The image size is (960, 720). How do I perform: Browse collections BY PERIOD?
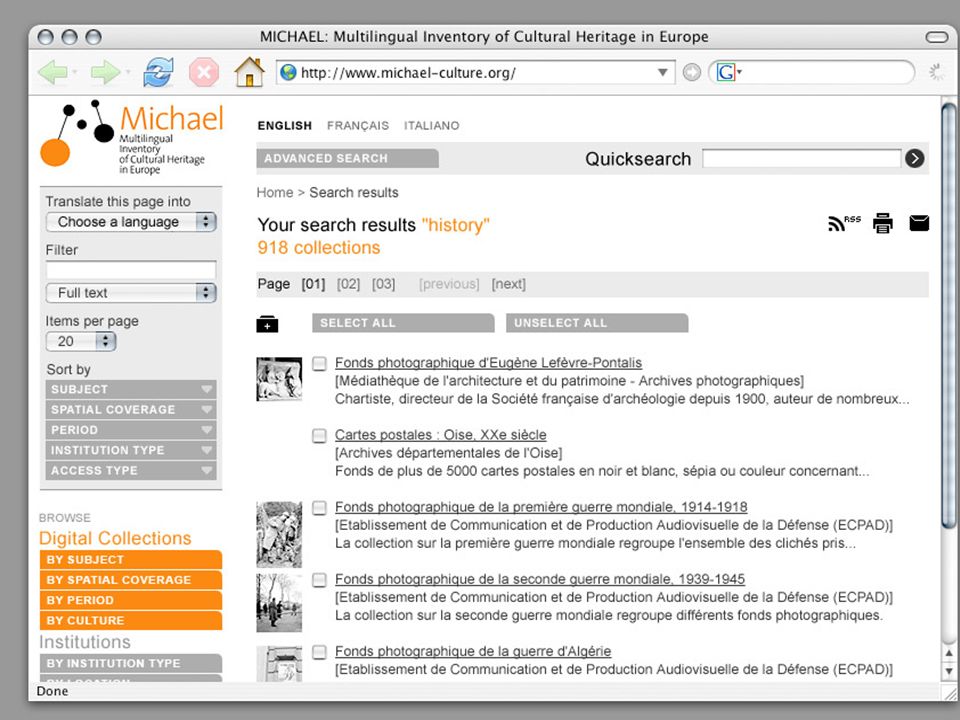point(131,600)
